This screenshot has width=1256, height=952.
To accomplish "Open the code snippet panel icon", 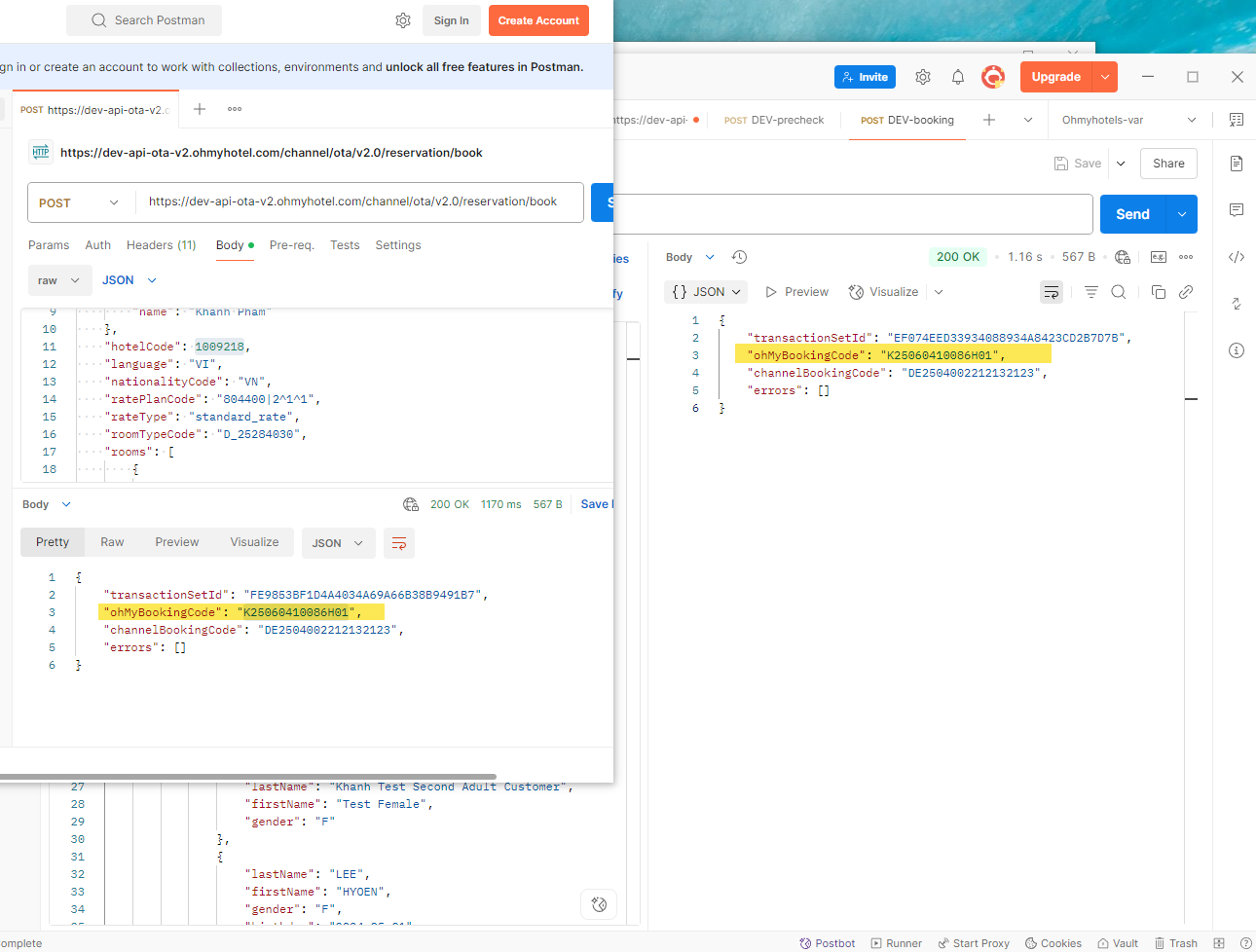I will point(1236,257).
